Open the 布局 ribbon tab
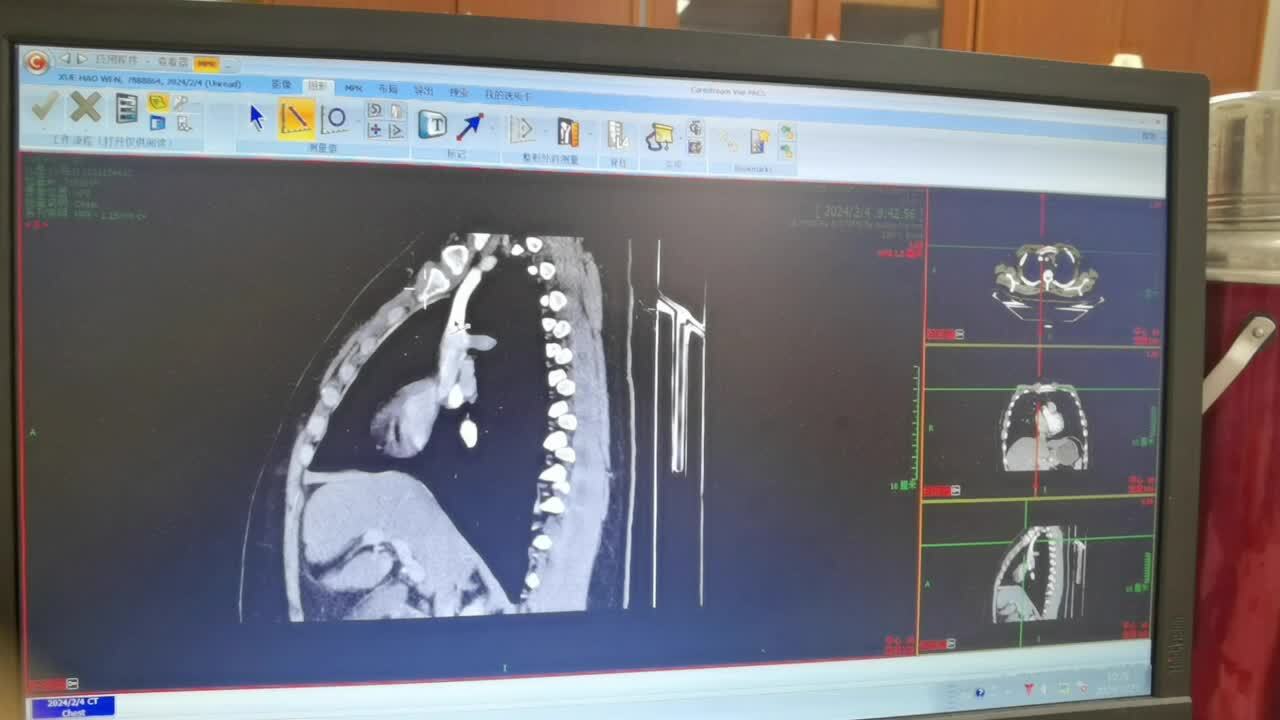This screenshot has height=720, width=1280. 387,89
